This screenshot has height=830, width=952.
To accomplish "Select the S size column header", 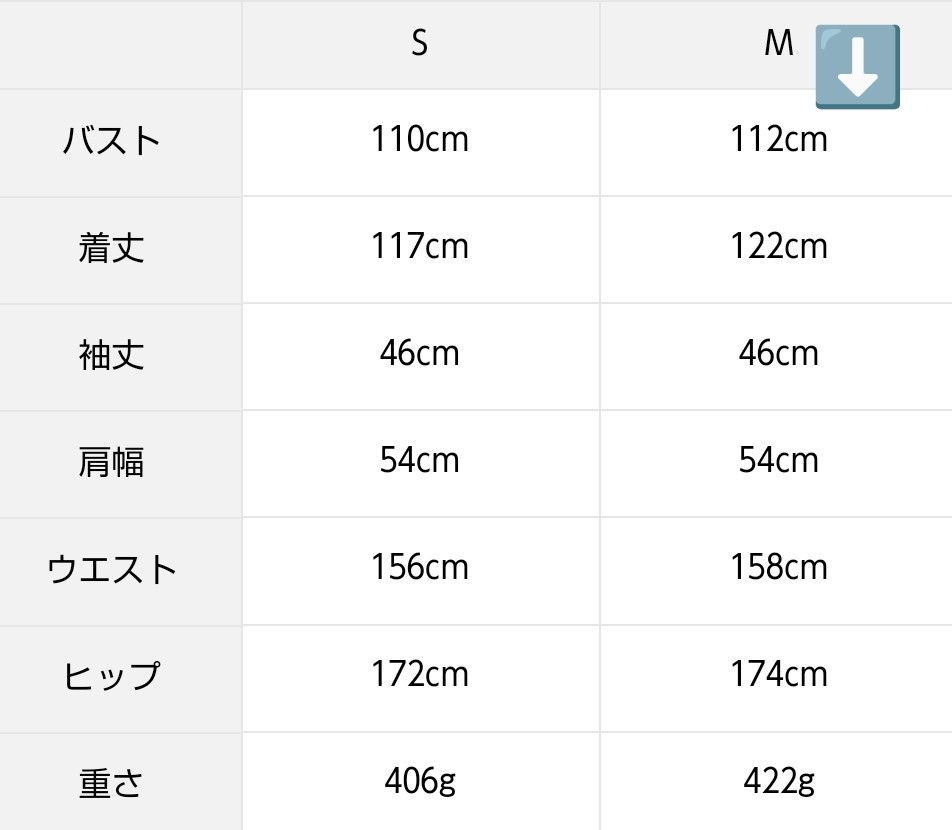I will tap(420, 44).
